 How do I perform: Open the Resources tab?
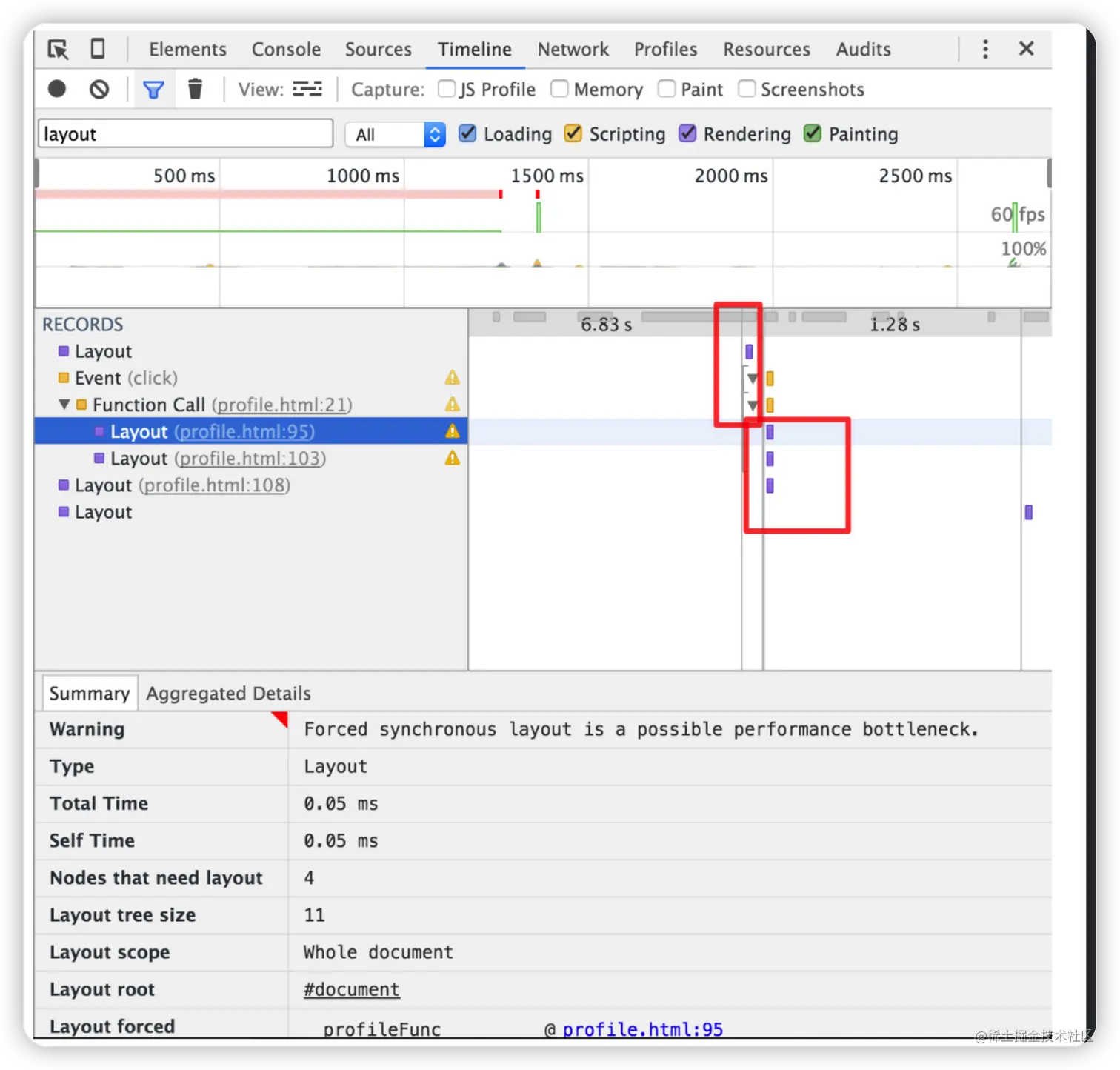(767, 49)
